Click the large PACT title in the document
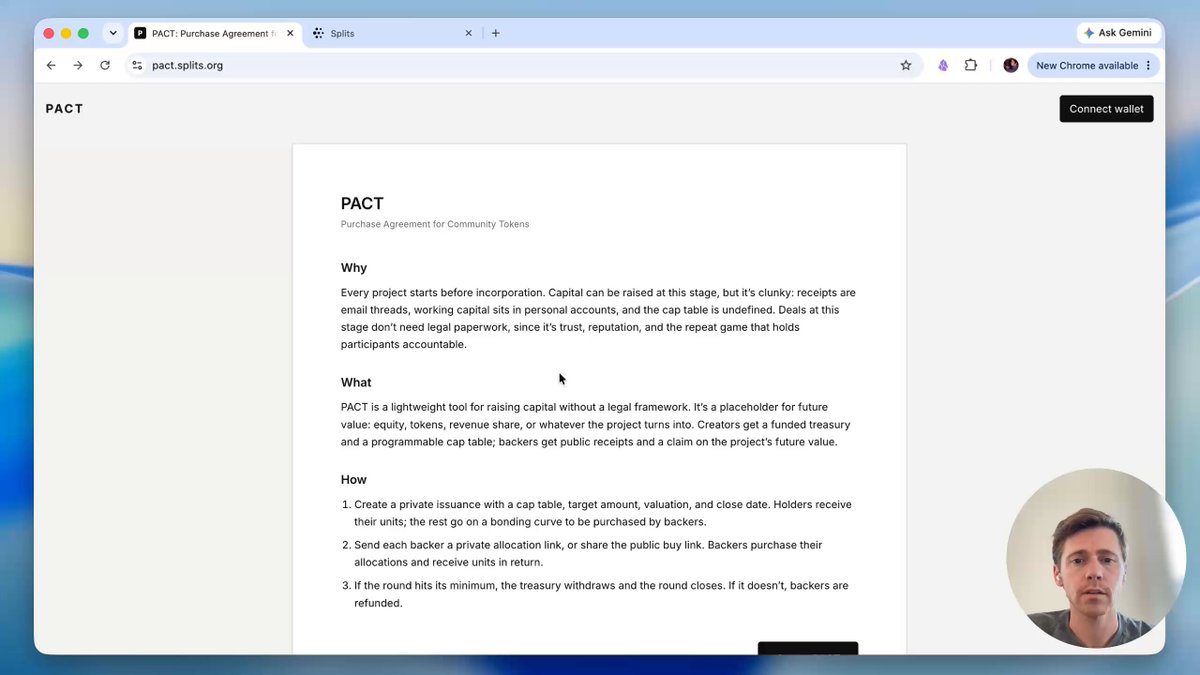The height and width of the screenshot is (675, 1200). [362, 203]
